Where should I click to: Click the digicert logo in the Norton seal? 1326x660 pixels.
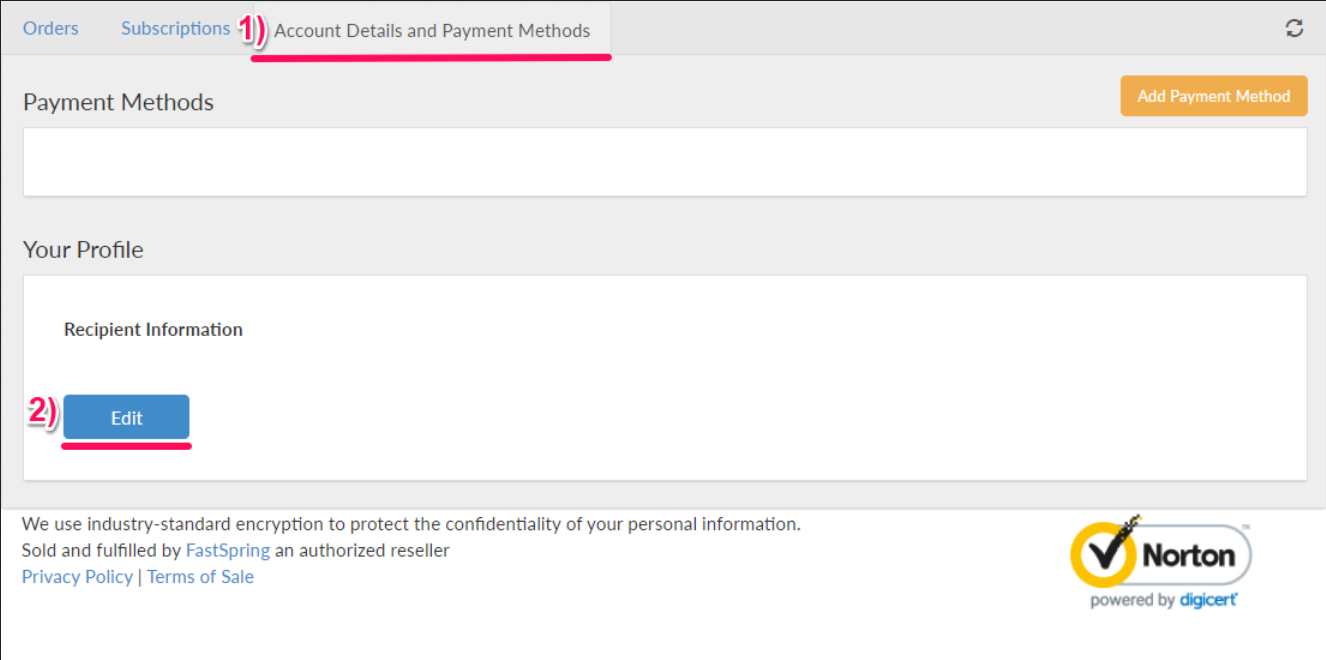tap(1210, 599)
